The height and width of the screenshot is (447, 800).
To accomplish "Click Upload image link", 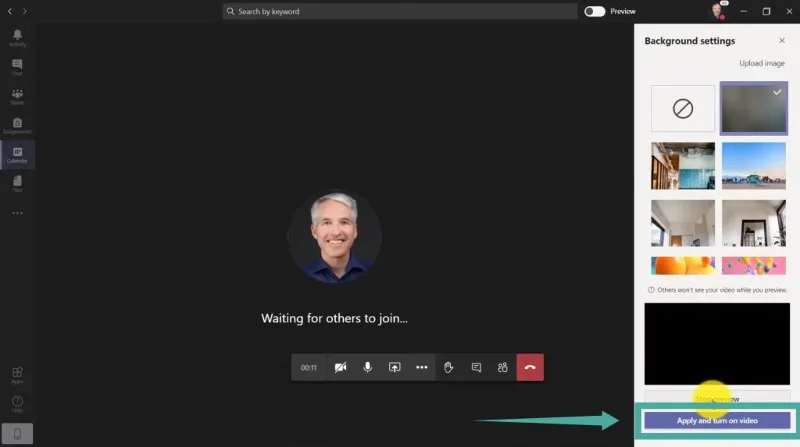I will point(762,63).
